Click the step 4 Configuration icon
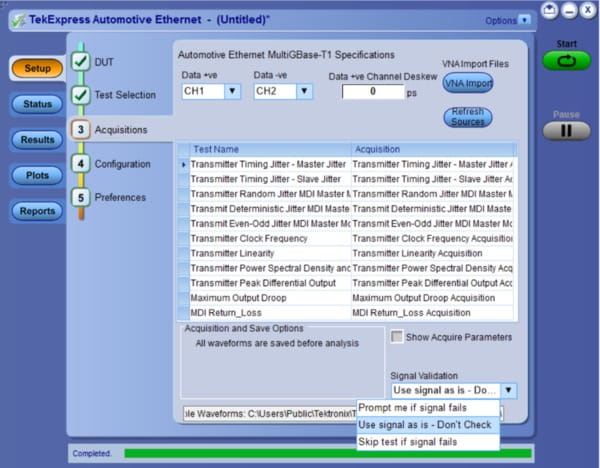 click(81, 164)
